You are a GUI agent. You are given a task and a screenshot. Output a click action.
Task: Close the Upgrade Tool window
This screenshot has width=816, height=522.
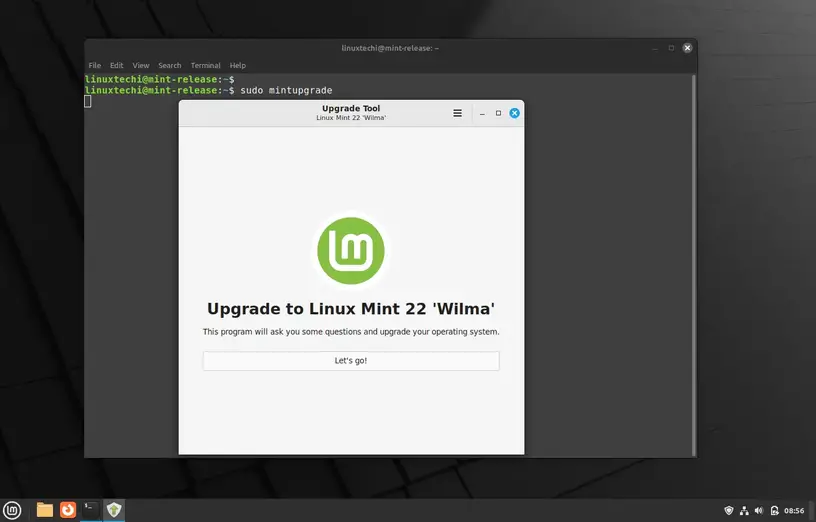click(x=514, y=113)
